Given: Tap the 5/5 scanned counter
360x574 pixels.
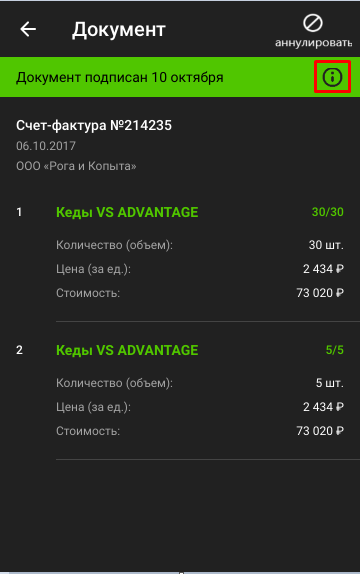Looking at the screenshot, I should [x=335, y=350].
